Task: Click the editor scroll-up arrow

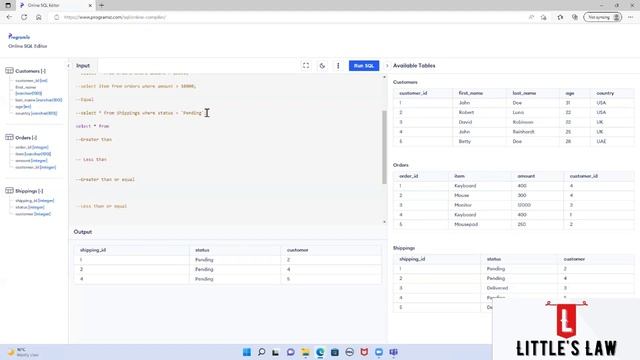Action: tap(384, 77)
